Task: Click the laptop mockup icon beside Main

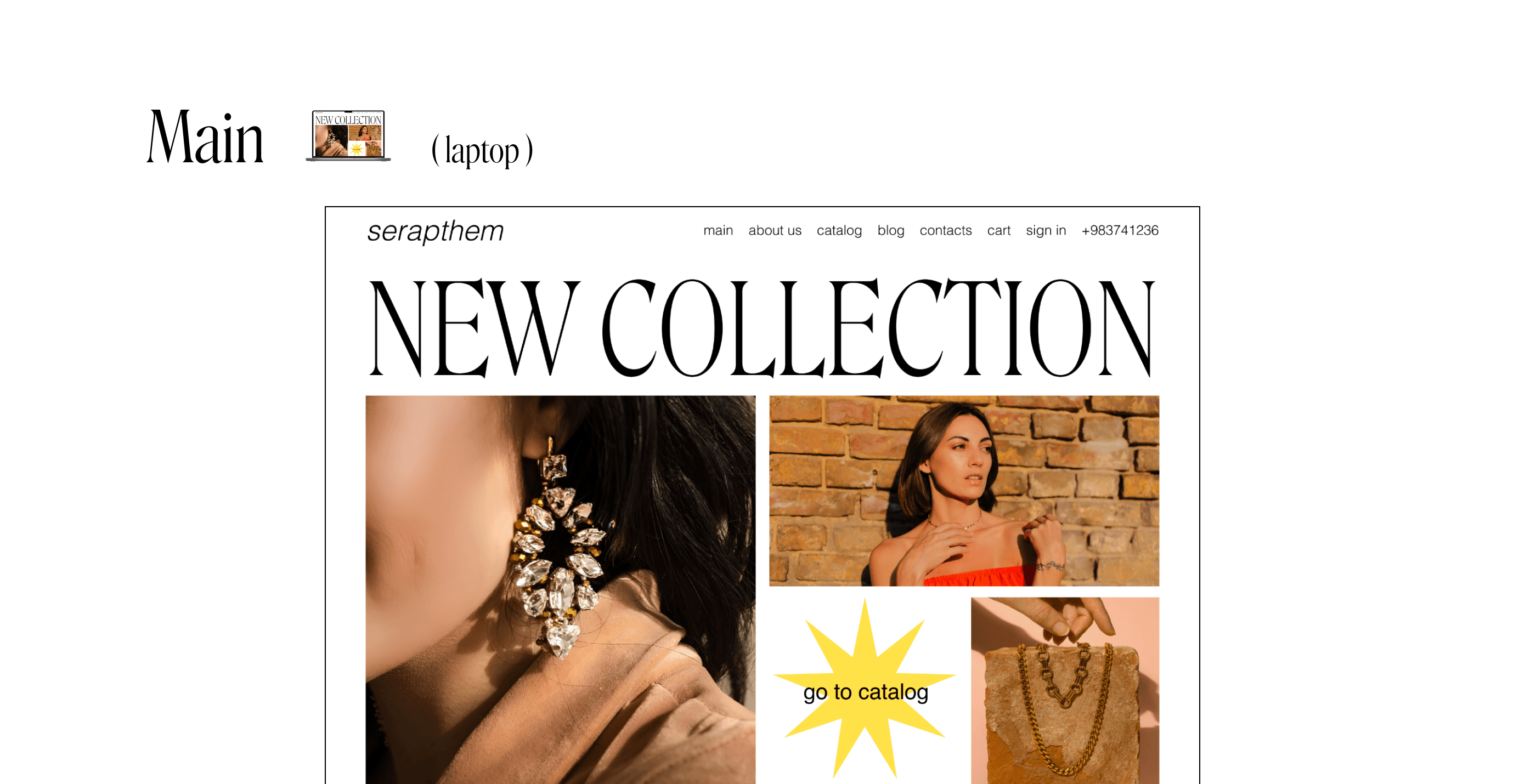Action: pyautogui.click(x=349, y=136)
